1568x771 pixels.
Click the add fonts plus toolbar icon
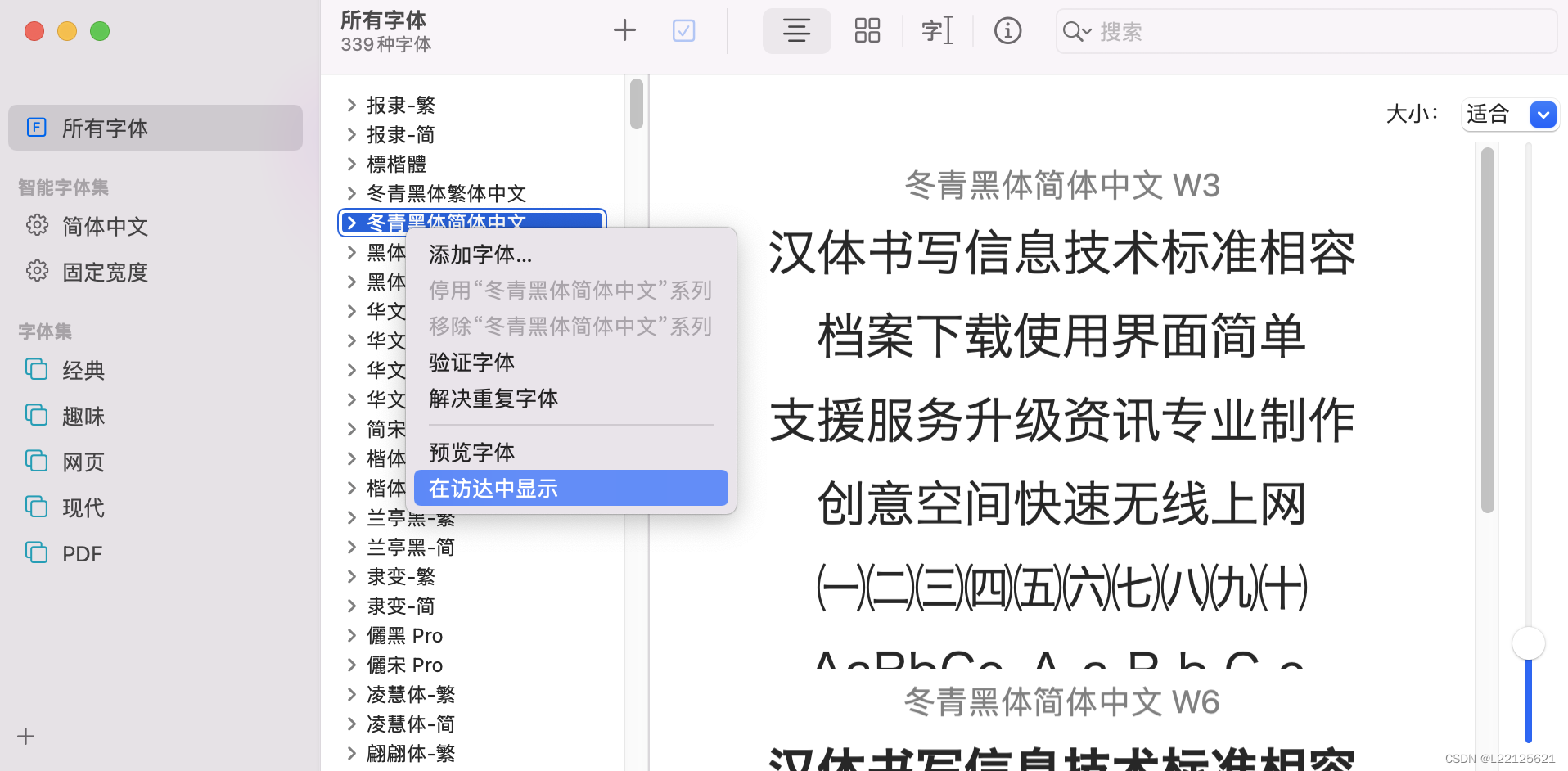(x=624, y=30)
